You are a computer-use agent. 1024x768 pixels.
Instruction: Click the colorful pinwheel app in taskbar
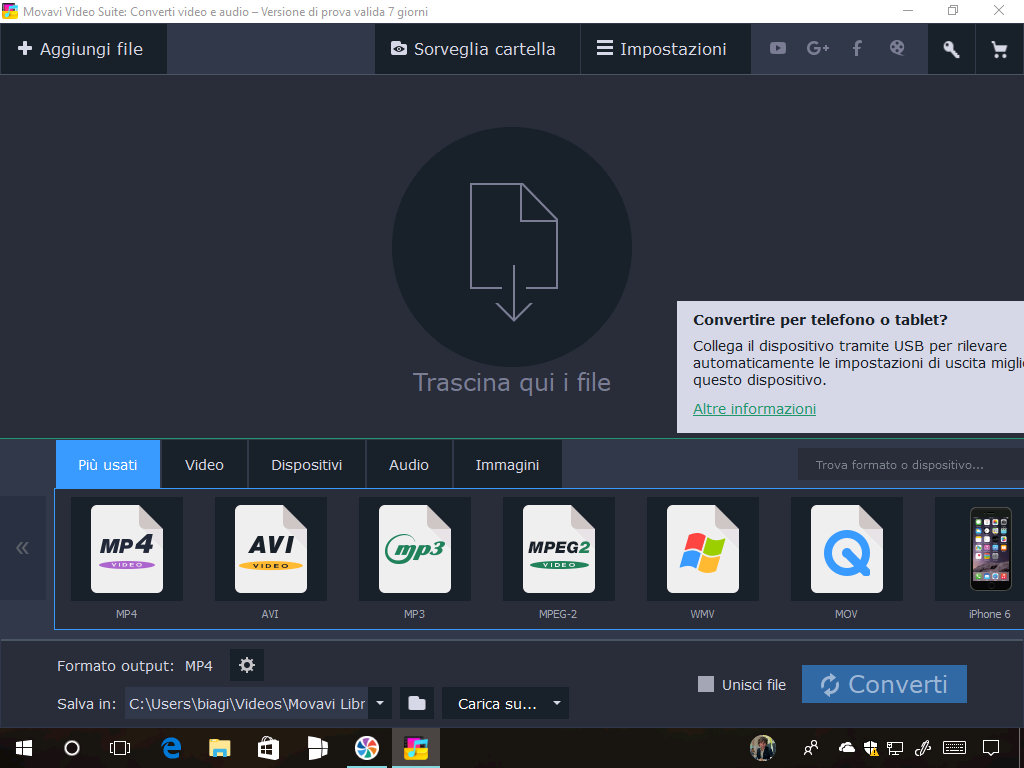367,748
